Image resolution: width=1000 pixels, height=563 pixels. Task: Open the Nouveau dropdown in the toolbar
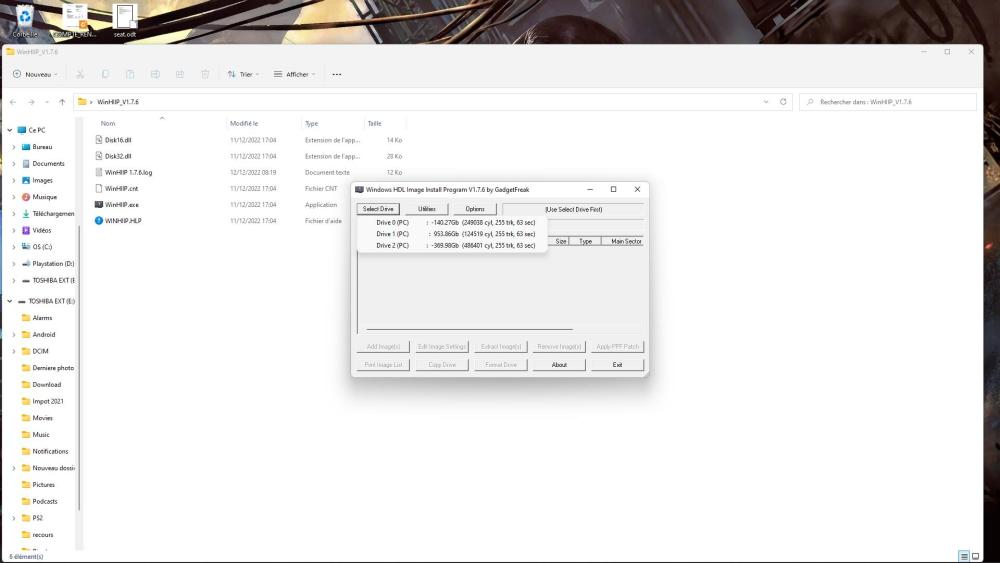tap(35, 74)
